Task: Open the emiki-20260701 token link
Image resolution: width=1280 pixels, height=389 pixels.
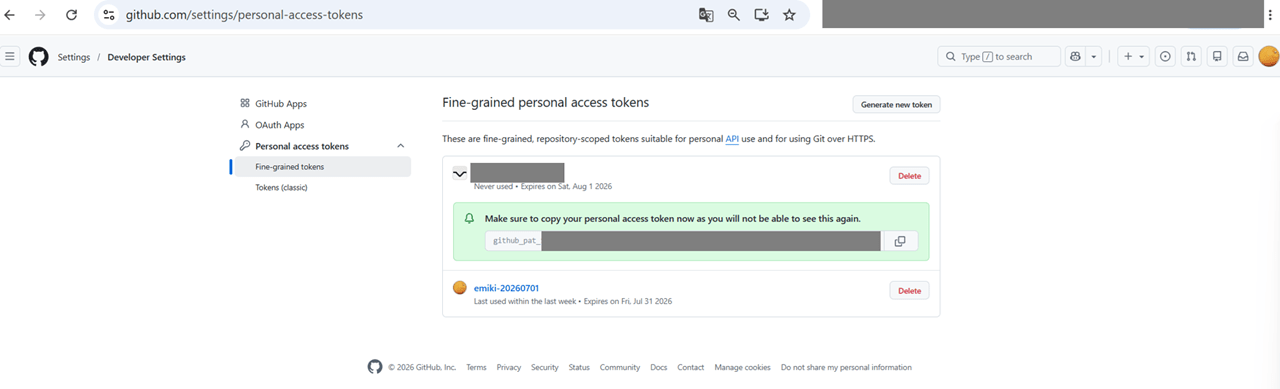Action: (x=506, y=288)
